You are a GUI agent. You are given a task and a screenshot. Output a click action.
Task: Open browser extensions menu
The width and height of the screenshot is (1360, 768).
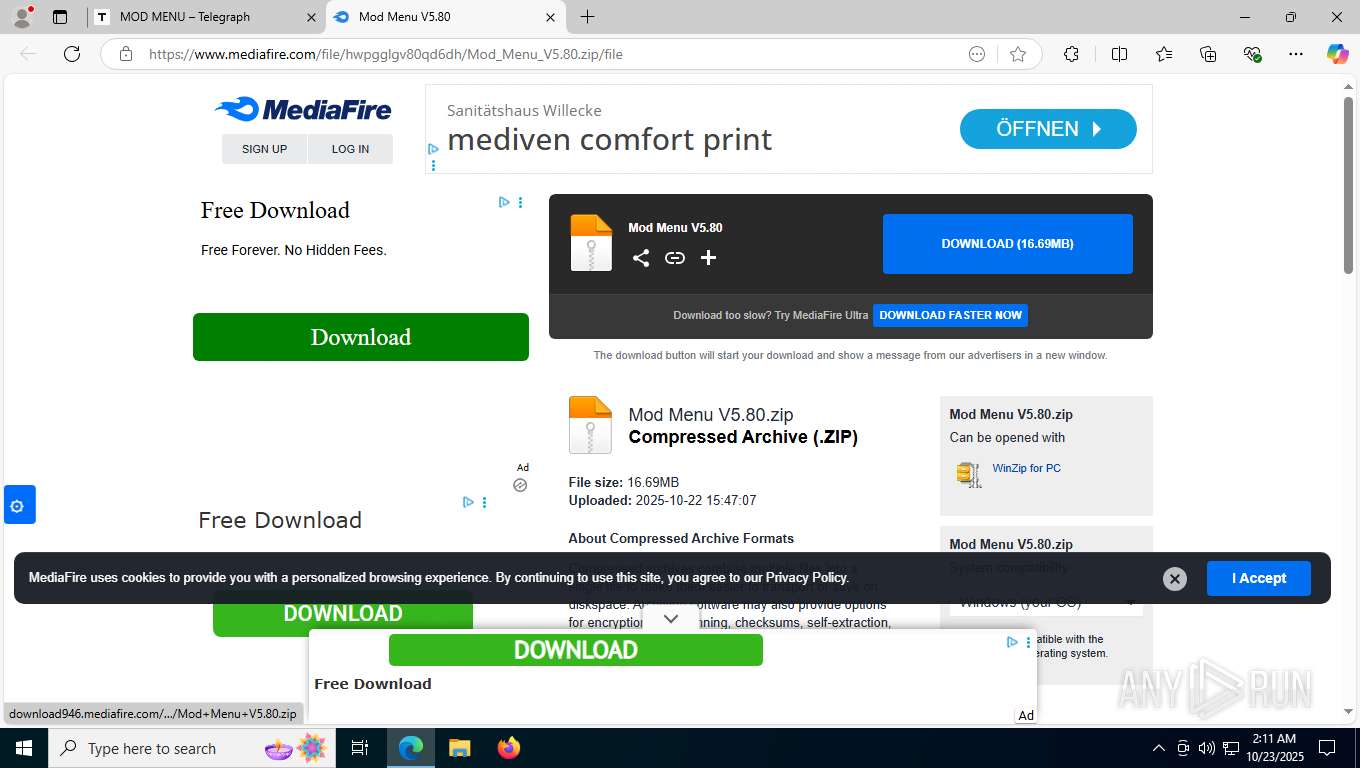pyautogui.click(x=1071, y=54)
